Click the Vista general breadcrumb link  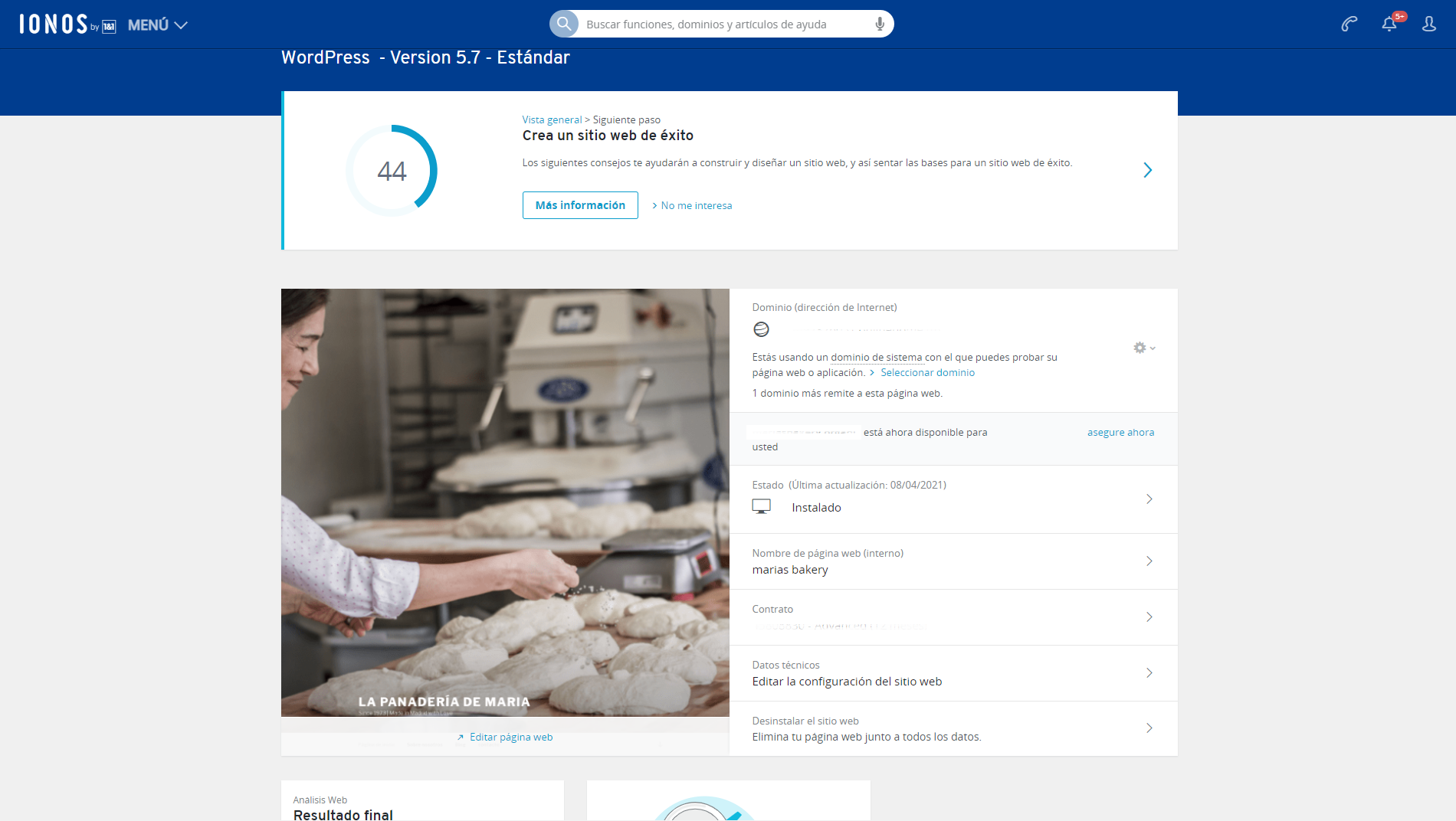coord(552,119)
